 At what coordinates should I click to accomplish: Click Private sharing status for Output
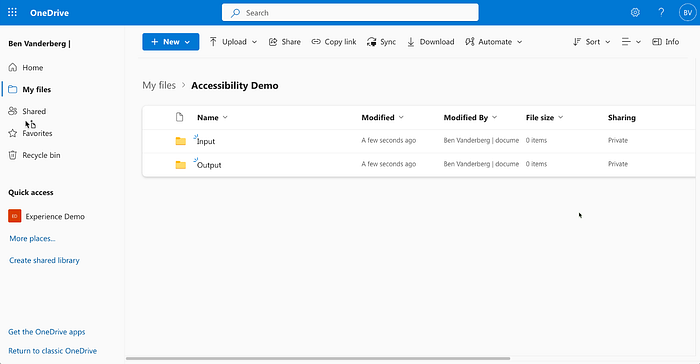[618, 164]
